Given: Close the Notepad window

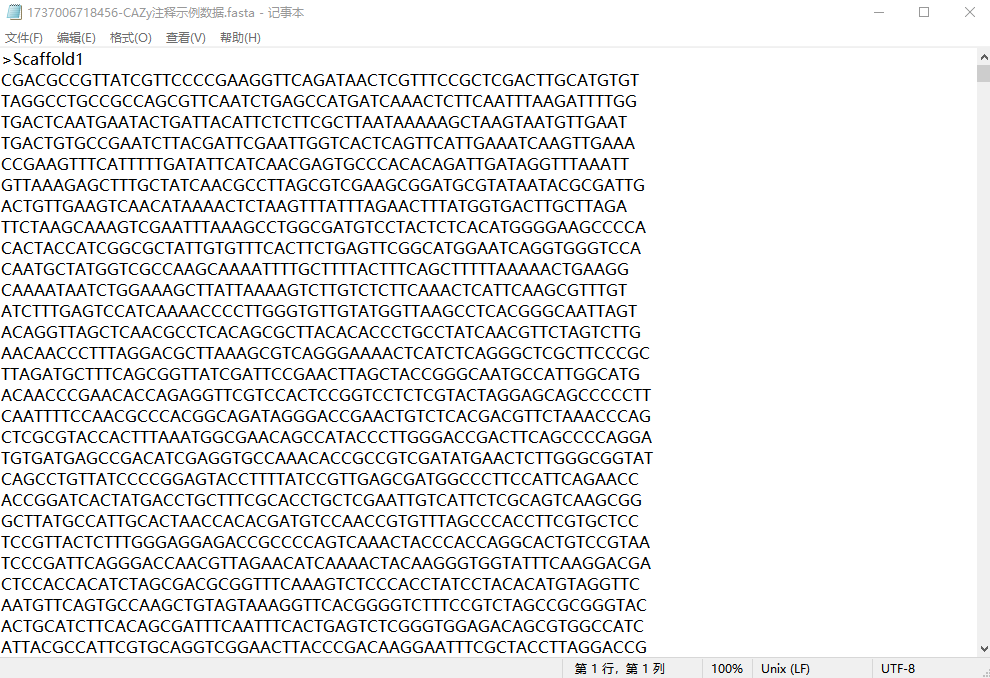Looking at the screenshot, I should click(969, 12).
